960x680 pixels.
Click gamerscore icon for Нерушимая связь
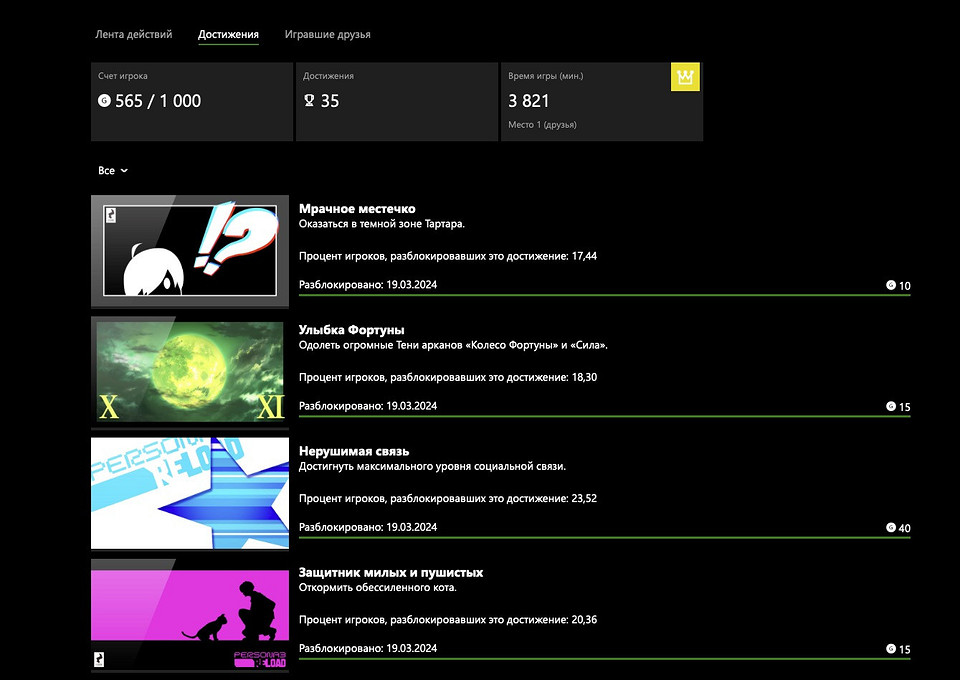890,528
